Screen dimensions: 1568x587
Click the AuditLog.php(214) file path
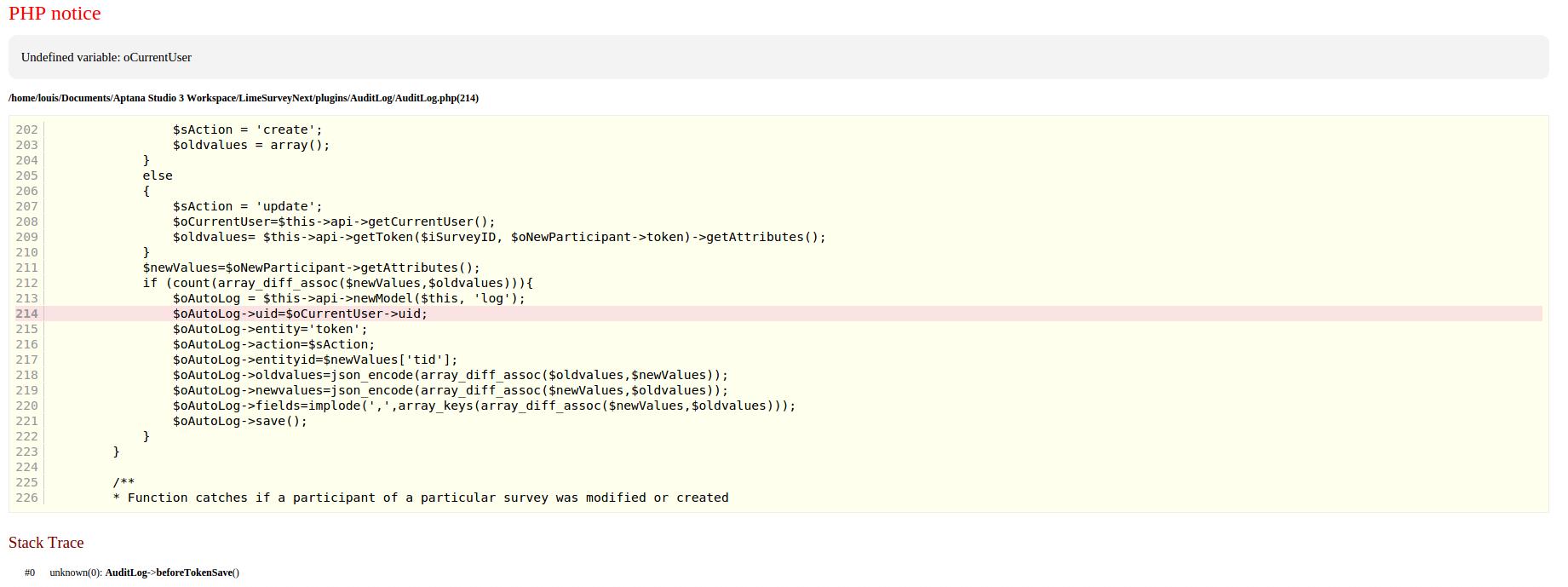[x=244, y=98]
